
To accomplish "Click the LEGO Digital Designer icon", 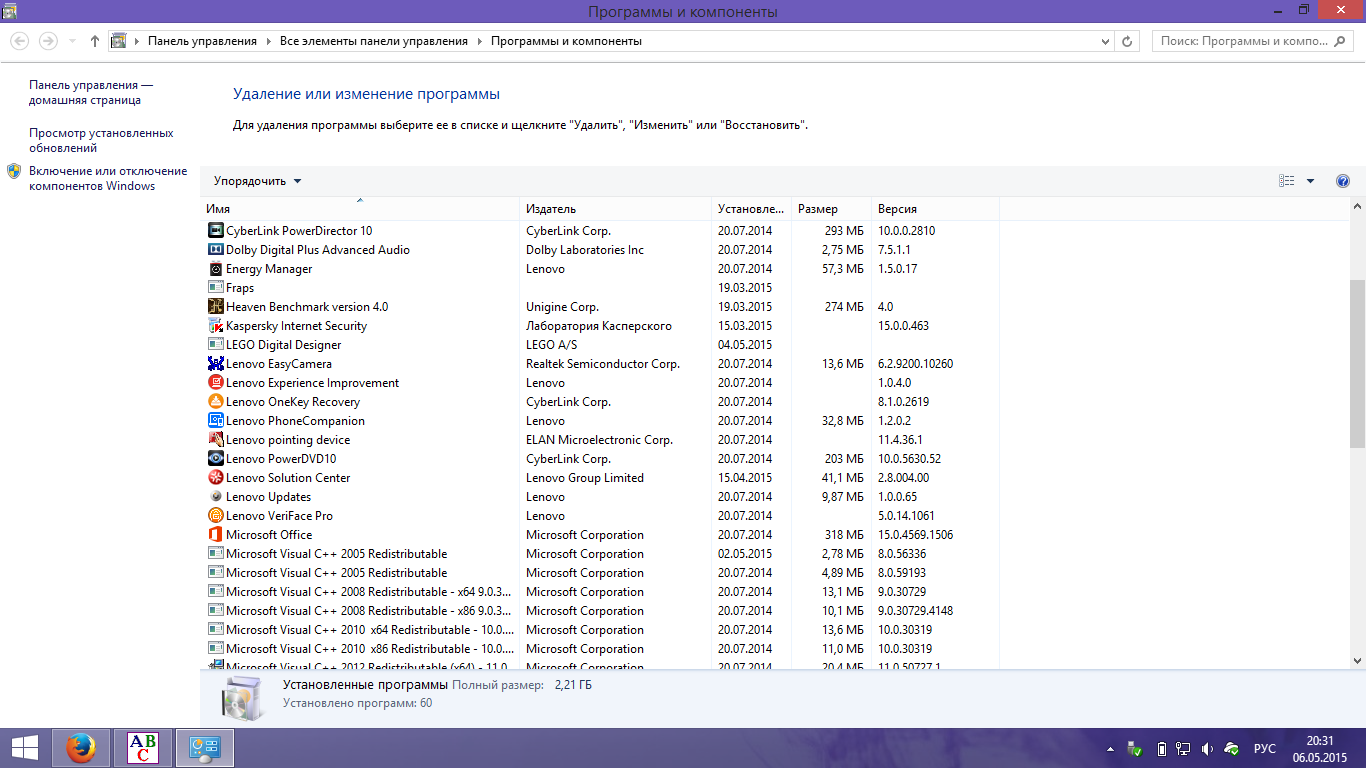I will click(215, 345).
